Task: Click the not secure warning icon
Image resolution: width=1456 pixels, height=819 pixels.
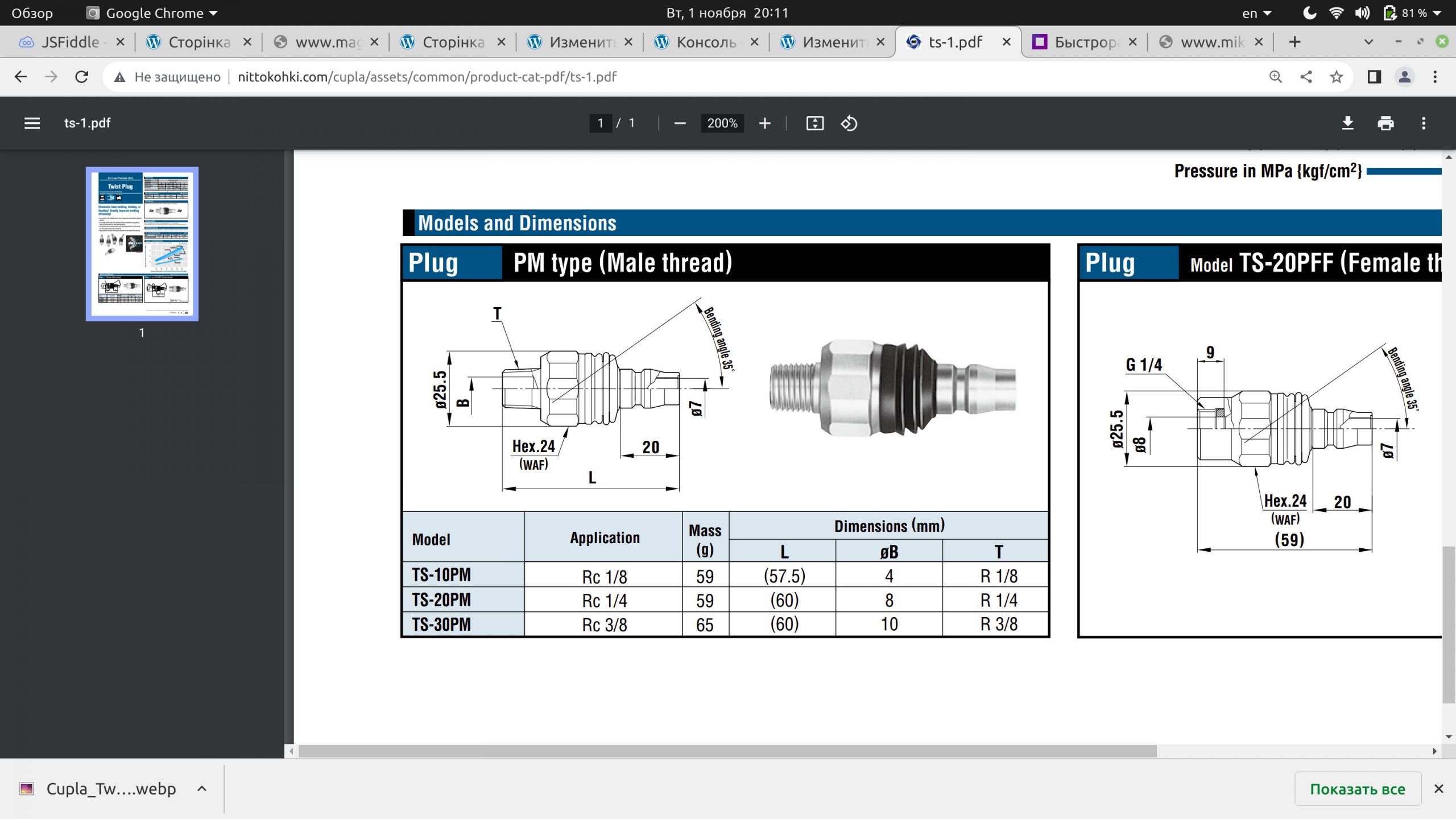Action: coord(119,77)
